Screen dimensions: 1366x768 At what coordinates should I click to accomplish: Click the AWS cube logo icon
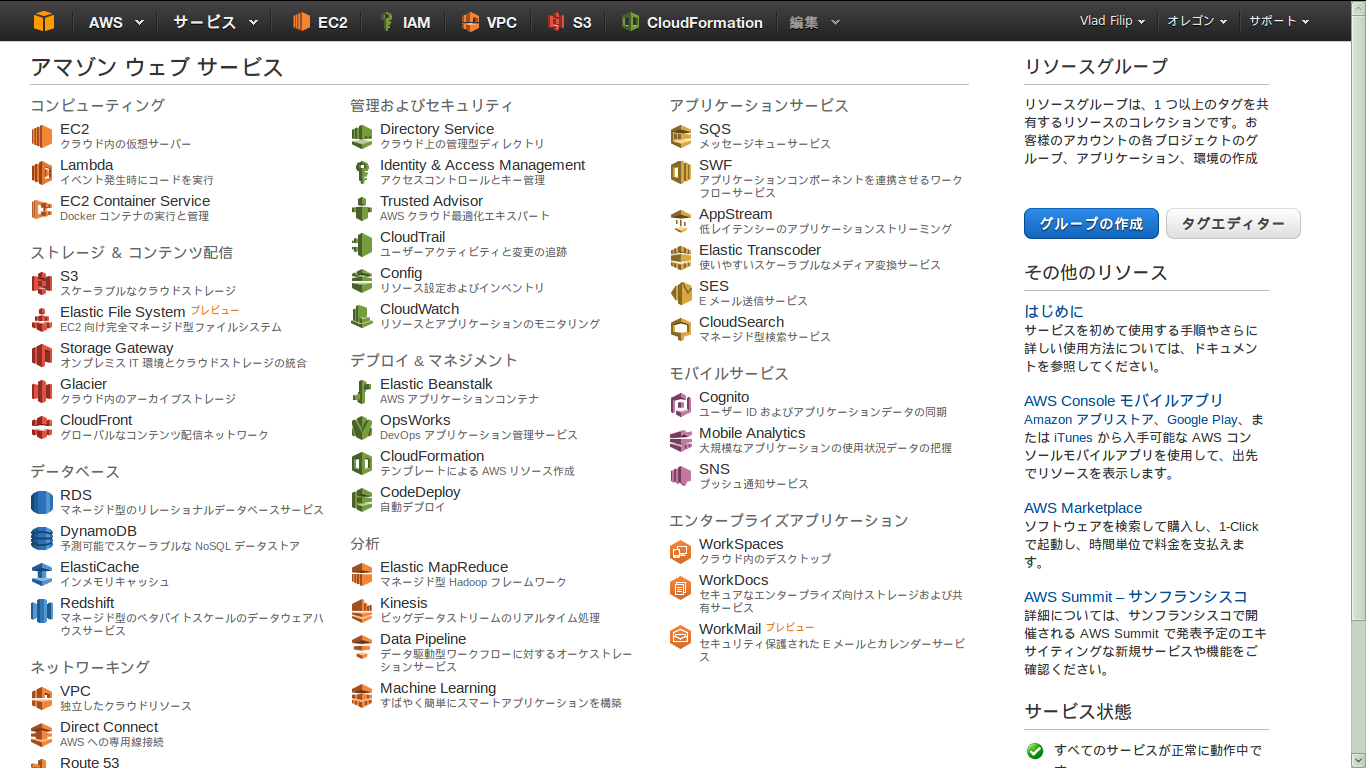click(44, 21)
